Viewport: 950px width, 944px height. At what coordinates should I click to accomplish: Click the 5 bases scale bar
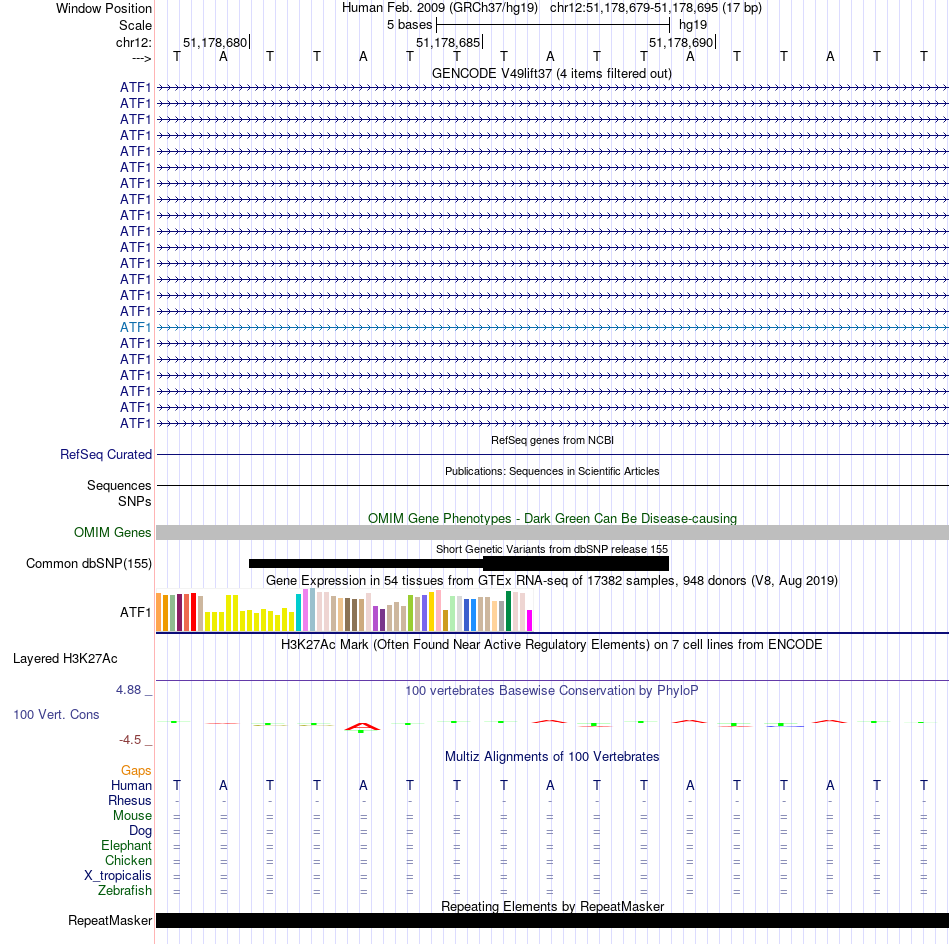553,25
